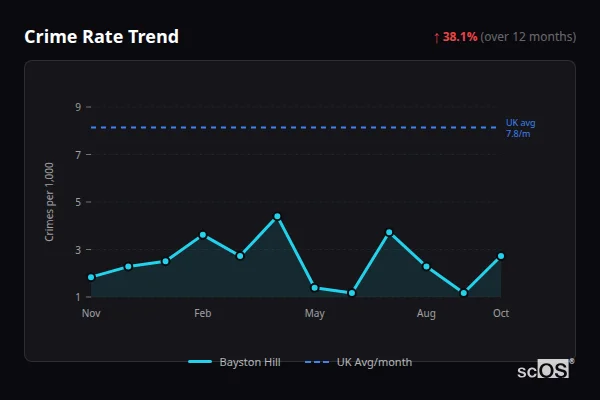
Task: Select the data point just before Oct (September)
Action: point(464,293)
